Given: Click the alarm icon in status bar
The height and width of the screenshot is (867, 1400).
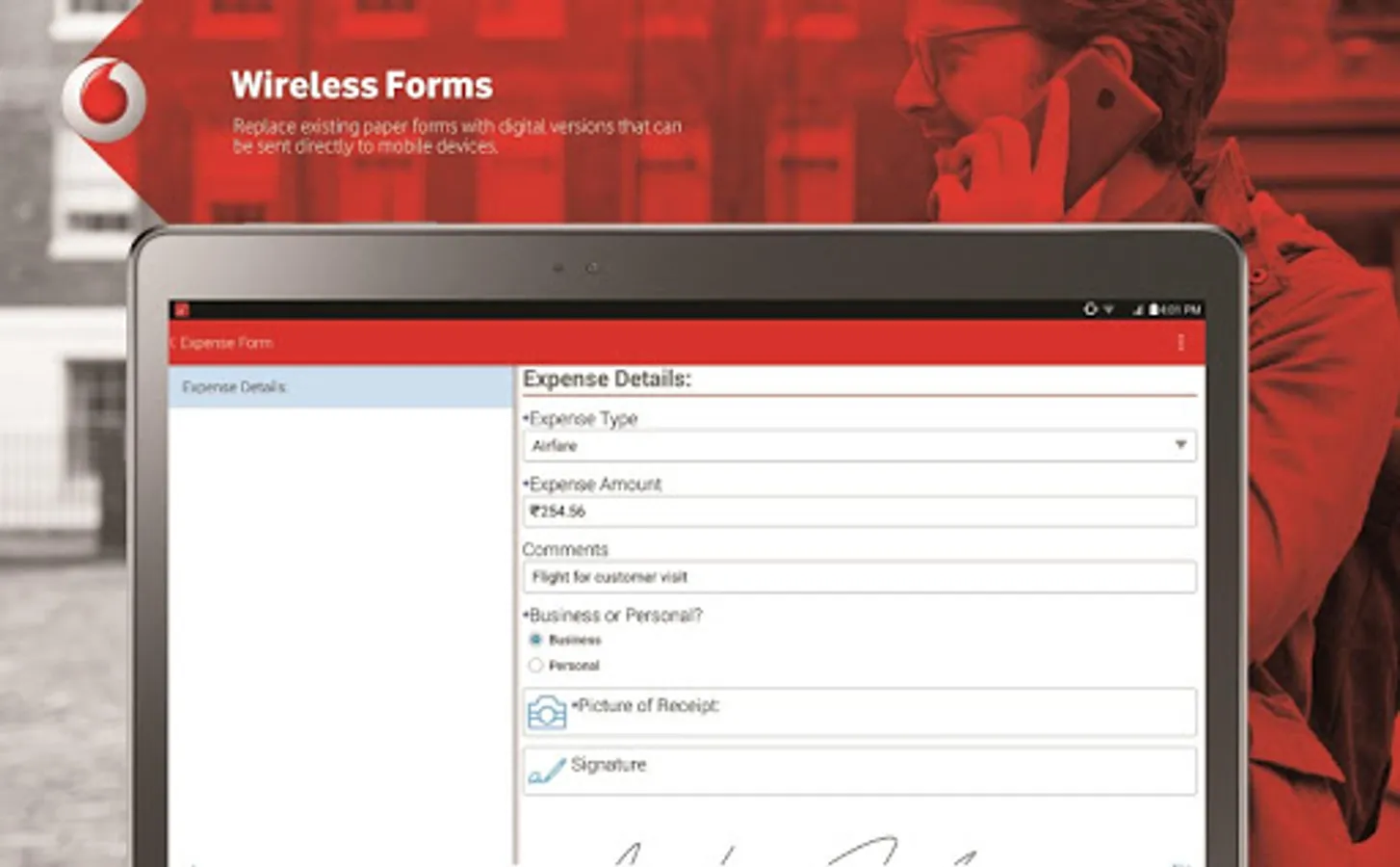Looking at the screenshot, I should 1090,309.
